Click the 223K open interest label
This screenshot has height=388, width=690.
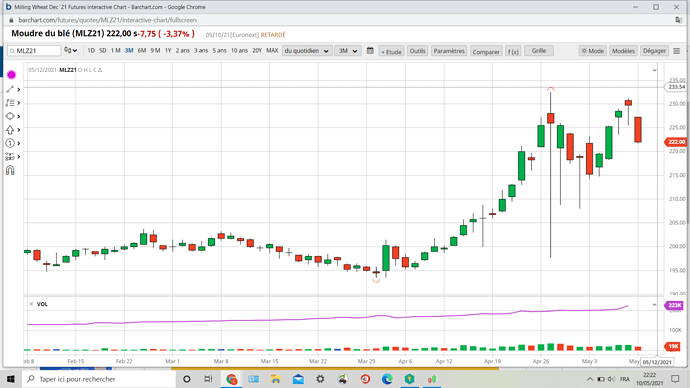point(674,305)
